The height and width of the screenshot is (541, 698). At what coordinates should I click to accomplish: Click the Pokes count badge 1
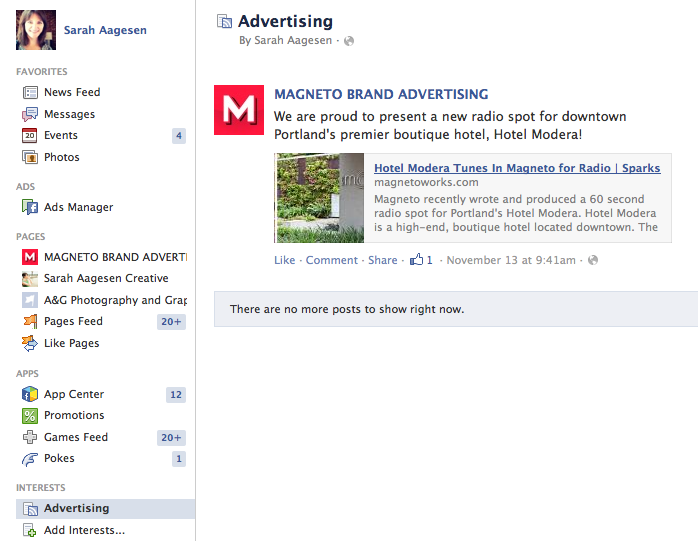179,459
